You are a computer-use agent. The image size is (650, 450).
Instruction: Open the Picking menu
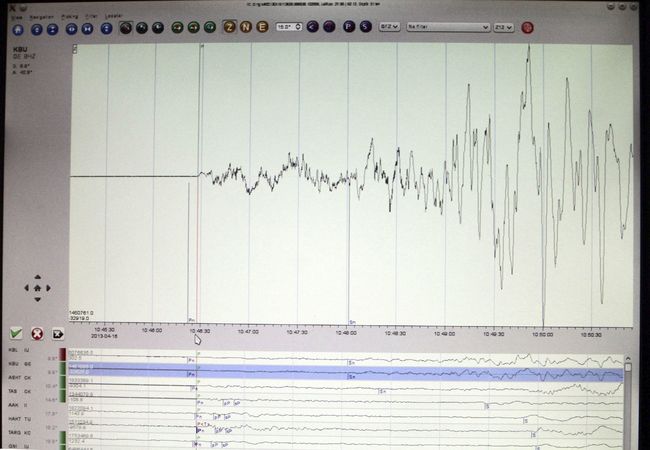pyautogui.click(x=68, y=17)
